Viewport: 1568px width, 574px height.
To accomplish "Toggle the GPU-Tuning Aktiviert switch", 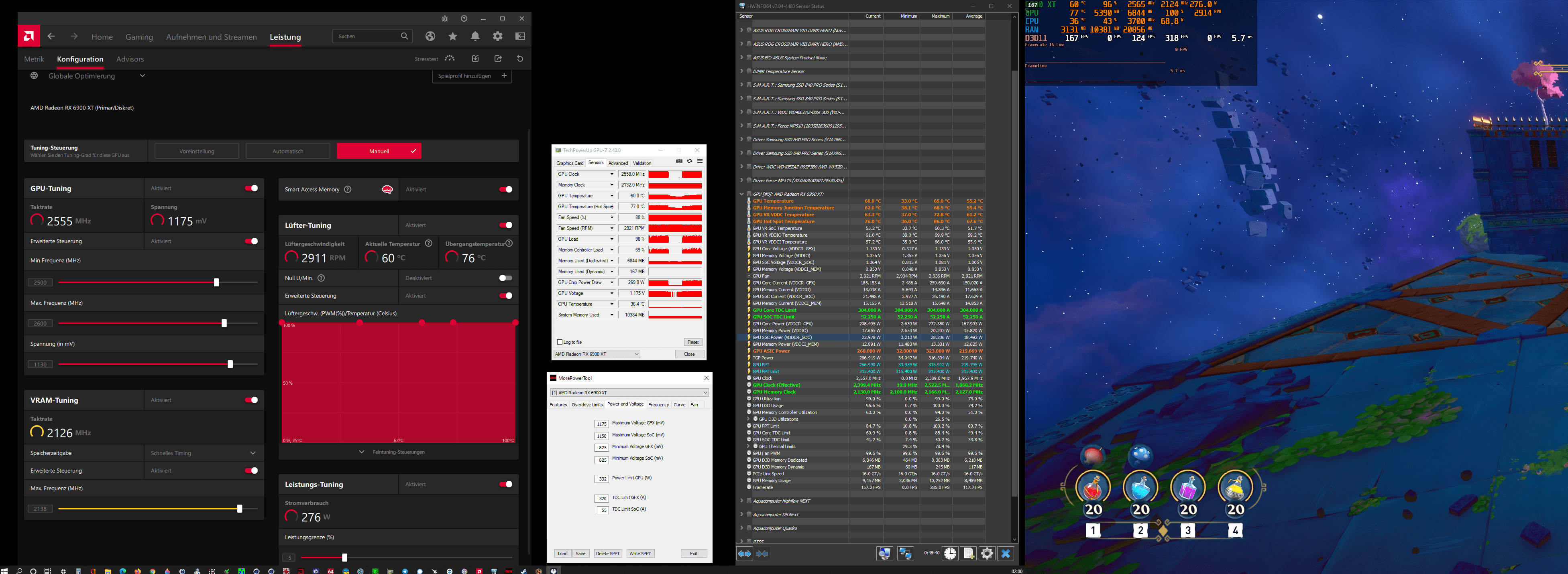I will (251, 189).
